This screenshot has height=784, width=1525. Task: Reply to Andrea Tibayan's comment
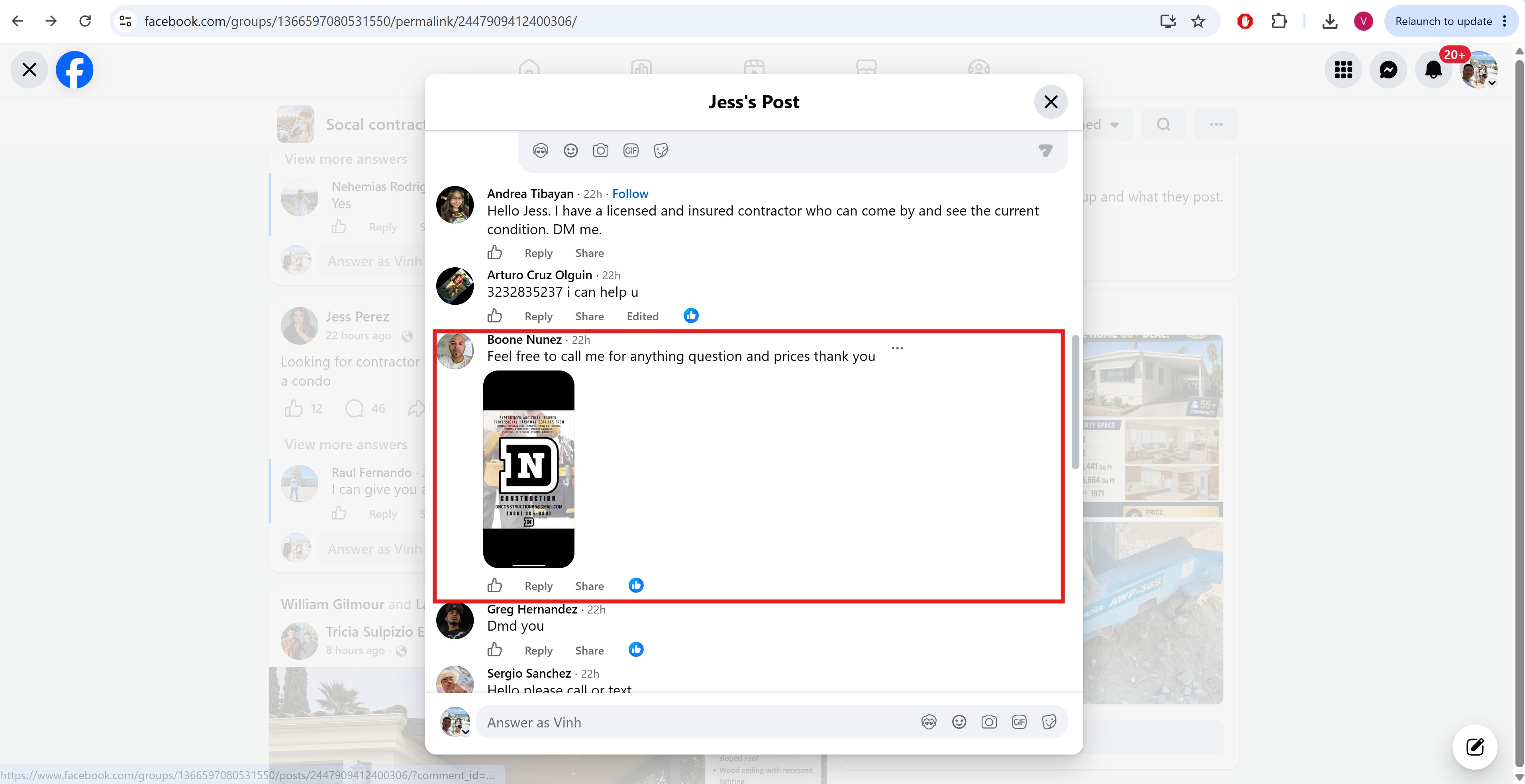click(539, 253)
